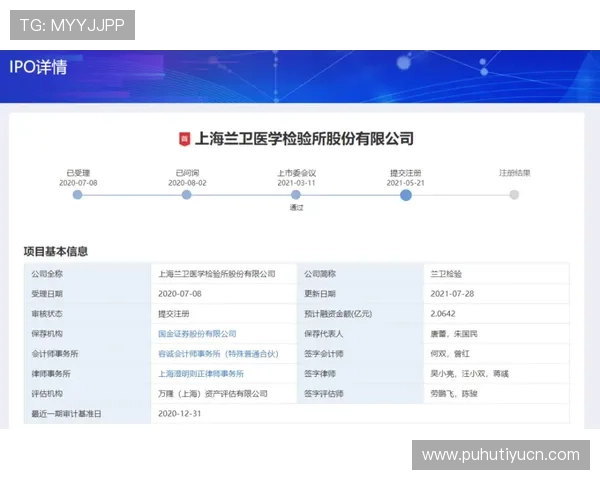Open the 上海澄明则正律师事务所 link
Viewport: 600px width, 480px height.
(x=201, y=374)
